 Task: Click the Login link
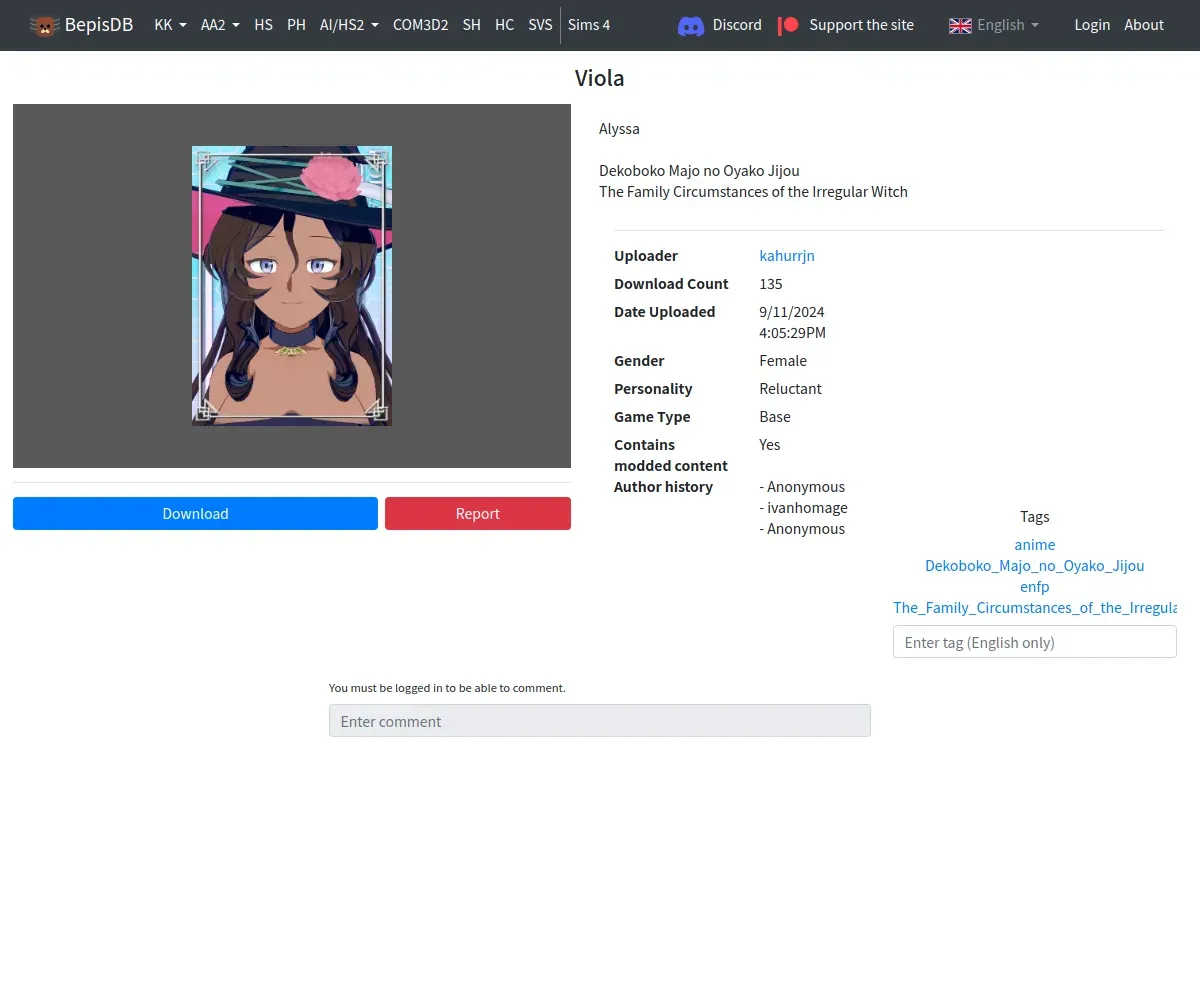(1092, 25)
